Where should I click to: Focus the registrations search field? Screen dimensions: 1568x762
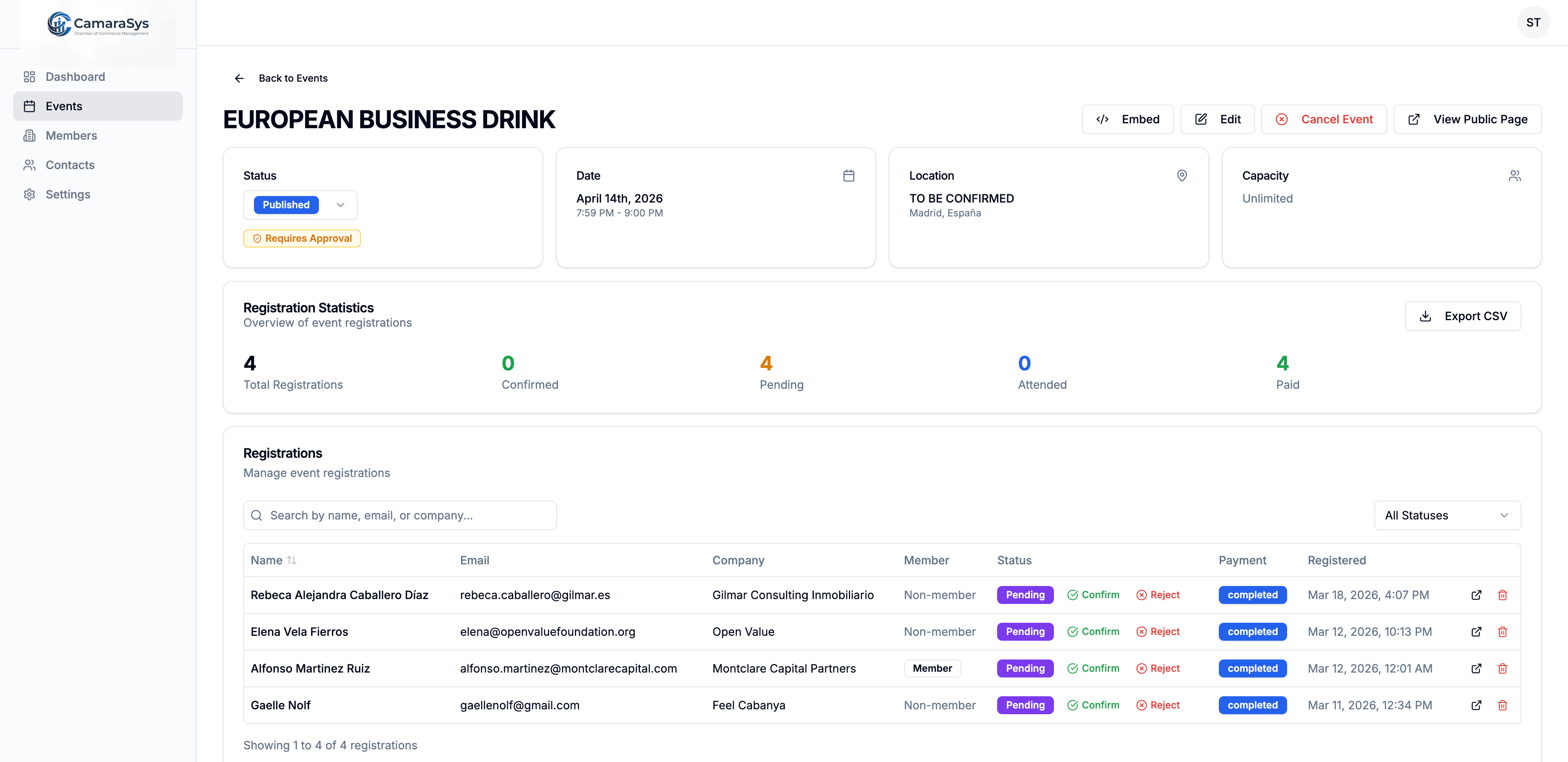(x=400, y=515)
